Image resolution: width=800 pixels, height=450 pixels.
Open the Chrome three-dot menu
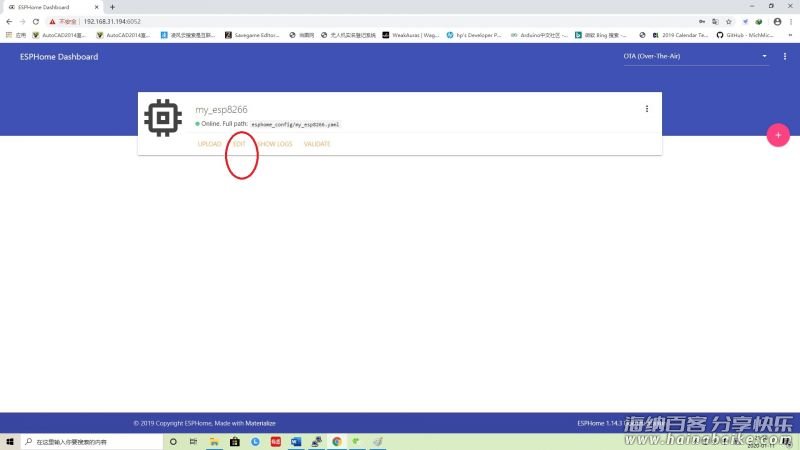(x=791, y=21)
